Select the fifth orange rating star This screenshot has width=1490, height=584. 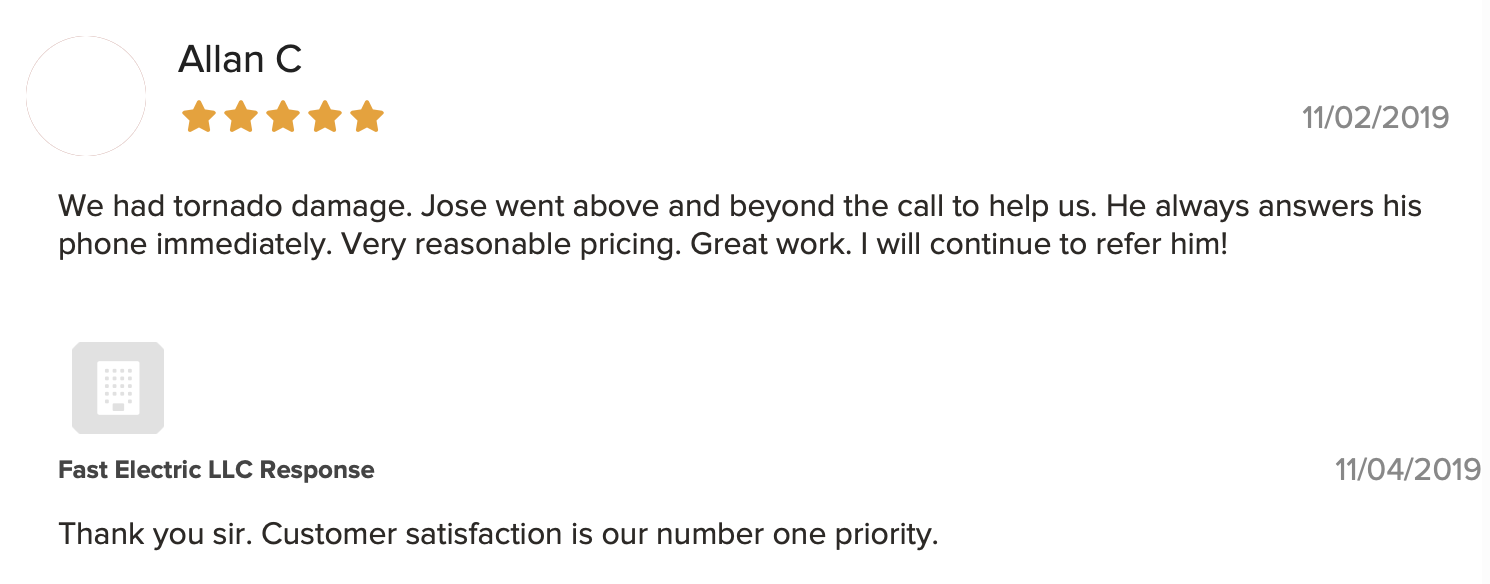pos(367,117)
